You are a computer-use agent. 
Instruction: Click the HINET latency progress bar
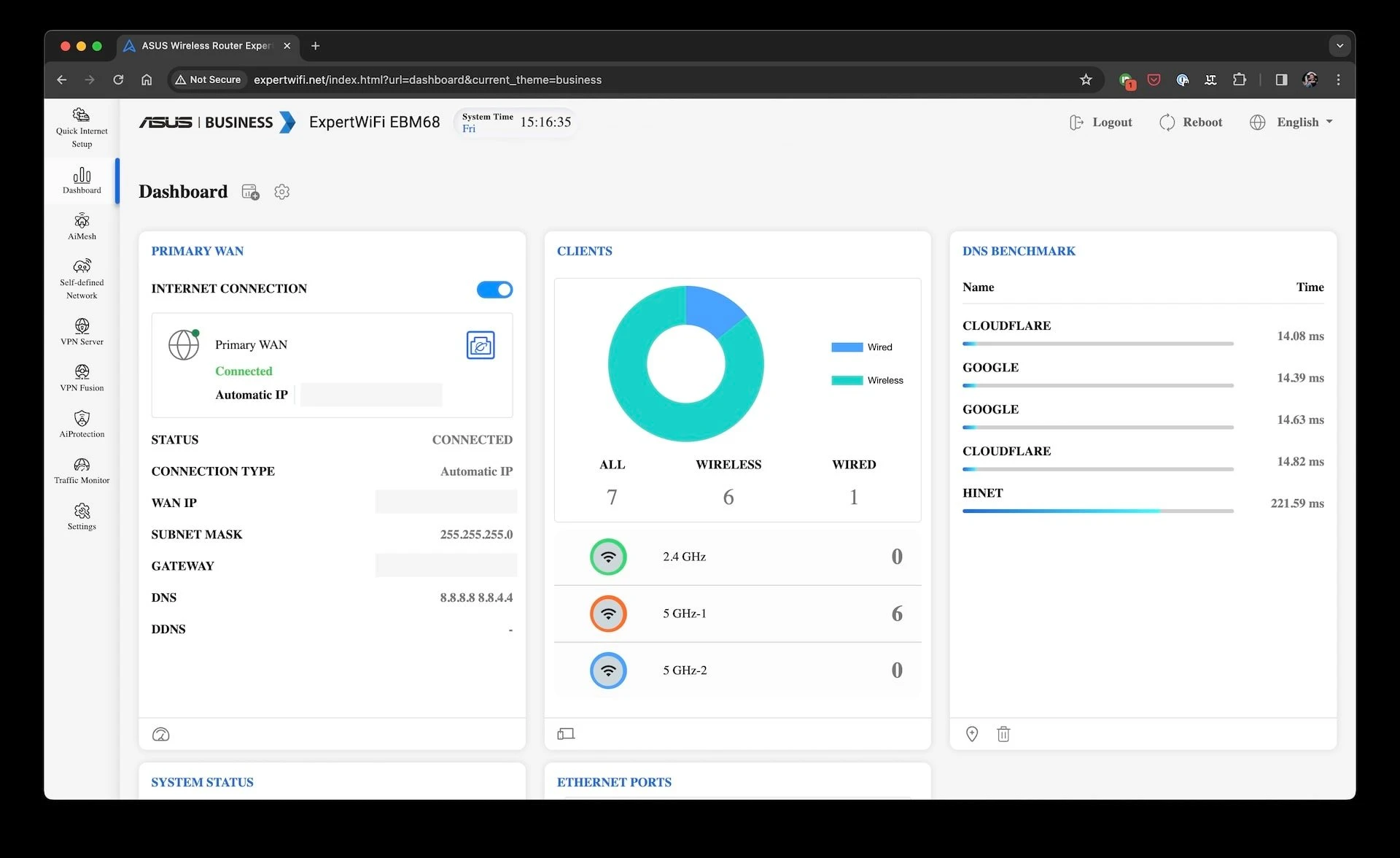coord(1097,511)
